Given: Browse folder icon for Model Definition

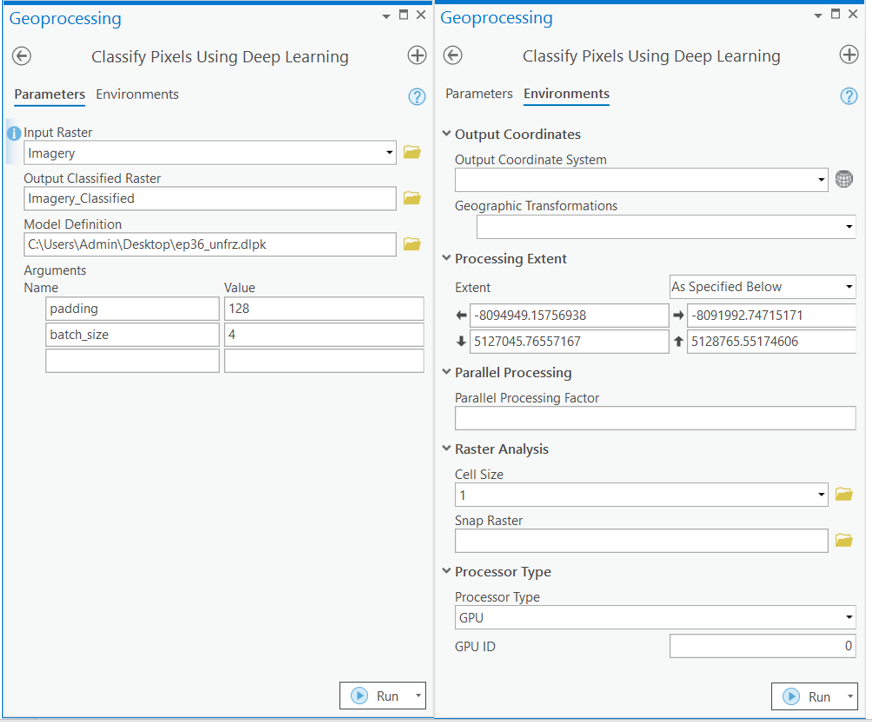Looking at the screenshot, I should coord(411,244).
